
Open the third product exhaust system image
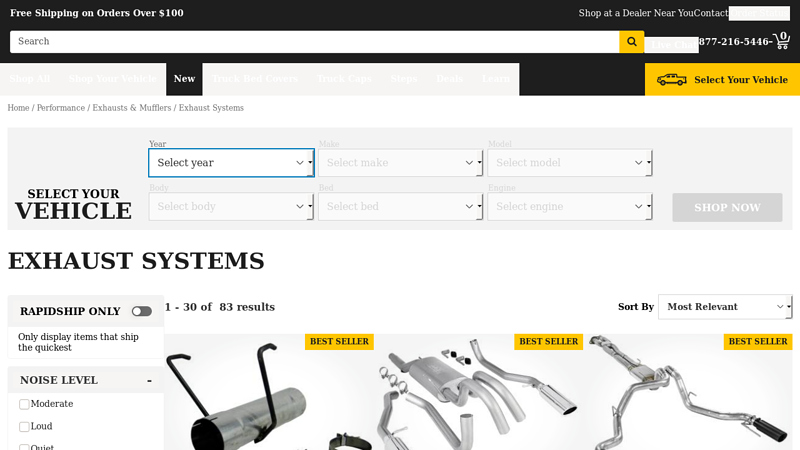point(688,392)
